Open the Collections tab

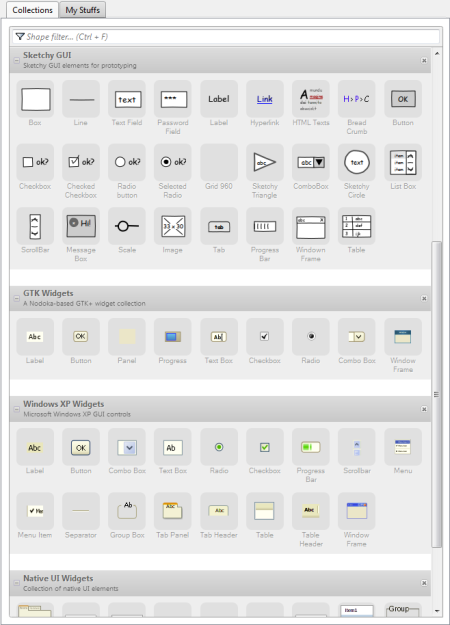pyautogui.click(x=33, y=10)
